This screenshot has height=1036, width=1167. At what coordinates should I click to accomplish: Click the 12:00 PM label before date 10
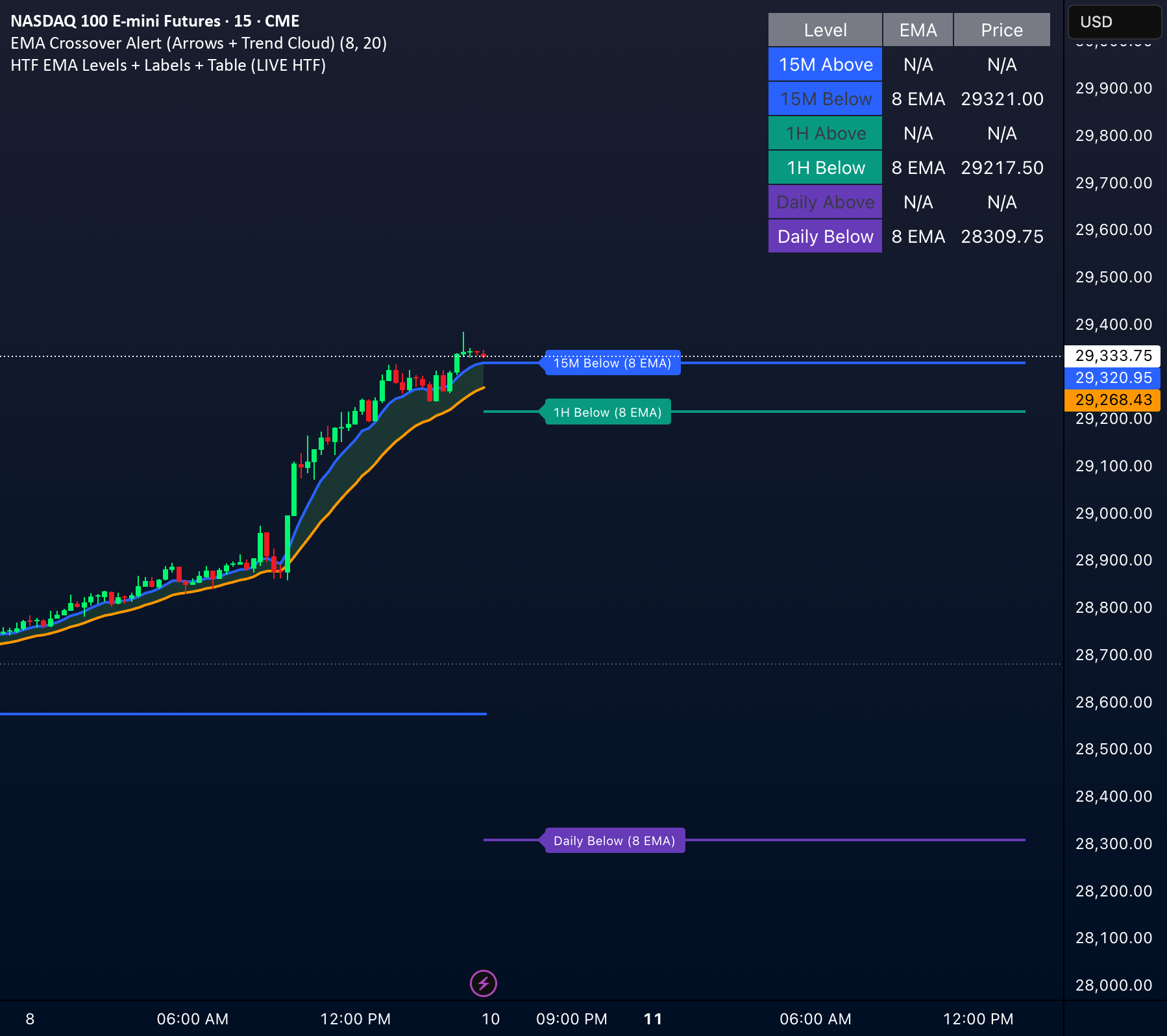[356, 1018]
